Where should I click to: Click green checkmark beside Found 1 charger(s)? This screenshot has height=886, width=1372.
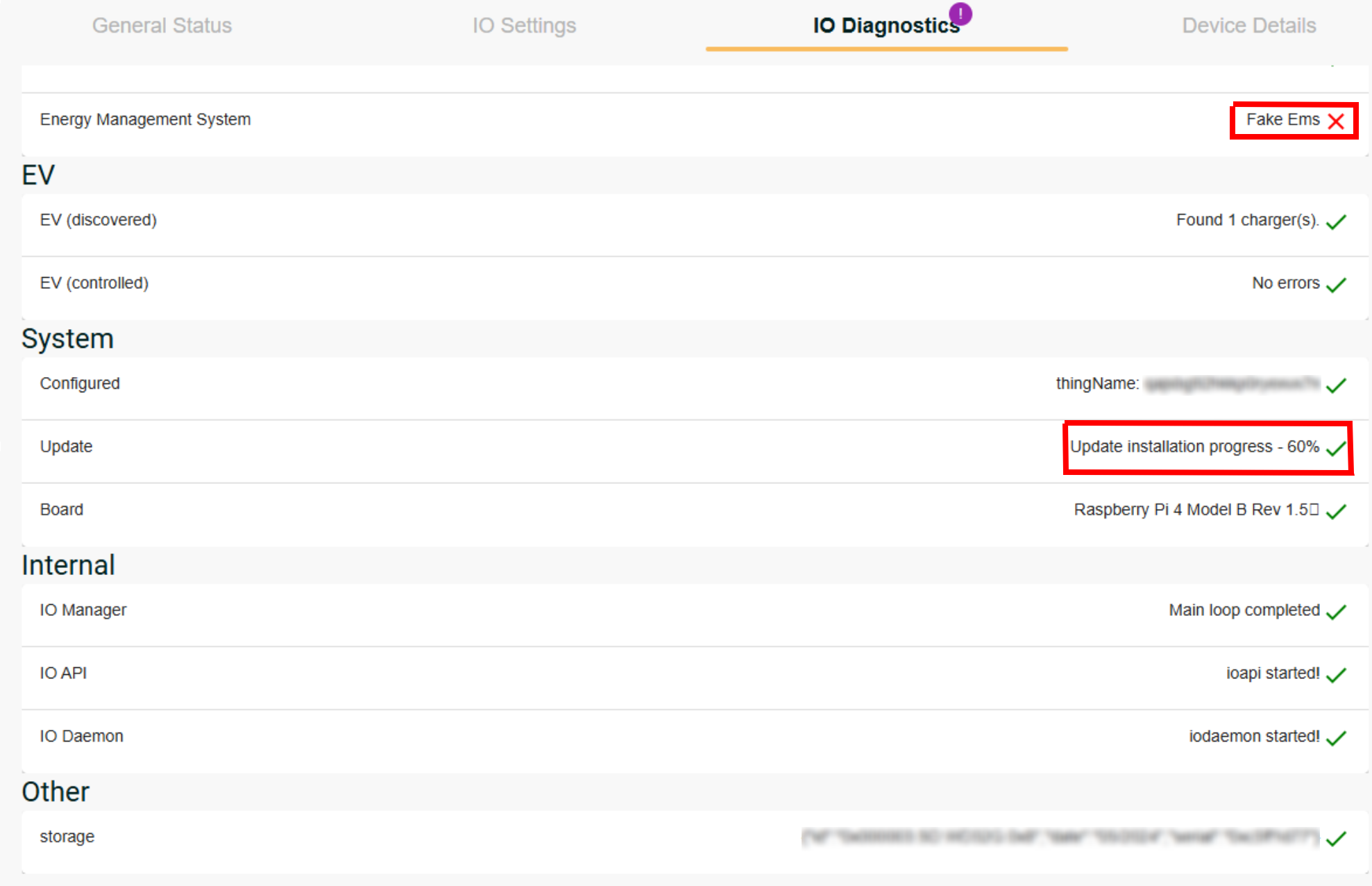coord(1335,221)
